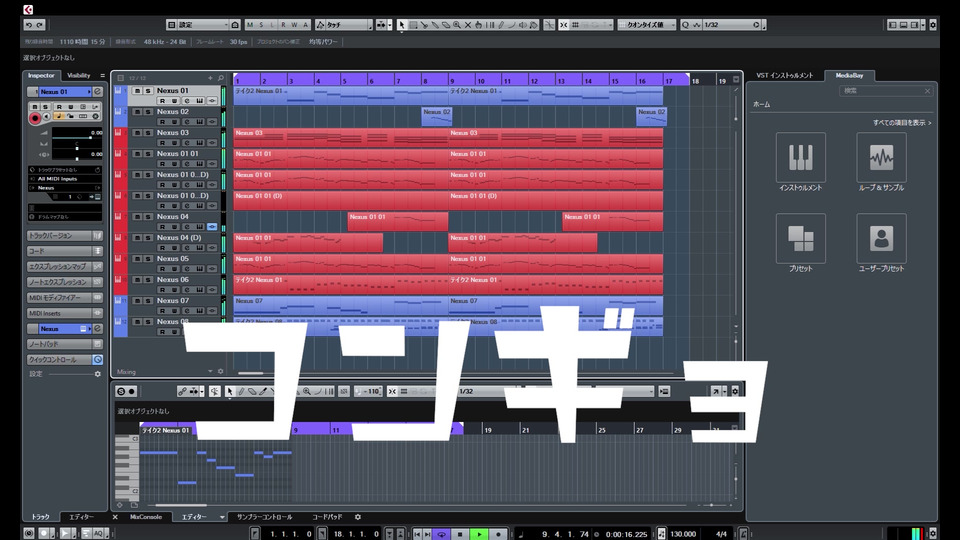Click the green Play transport button
The height and width of the screenshot is (540, 960).
[479, 534]
